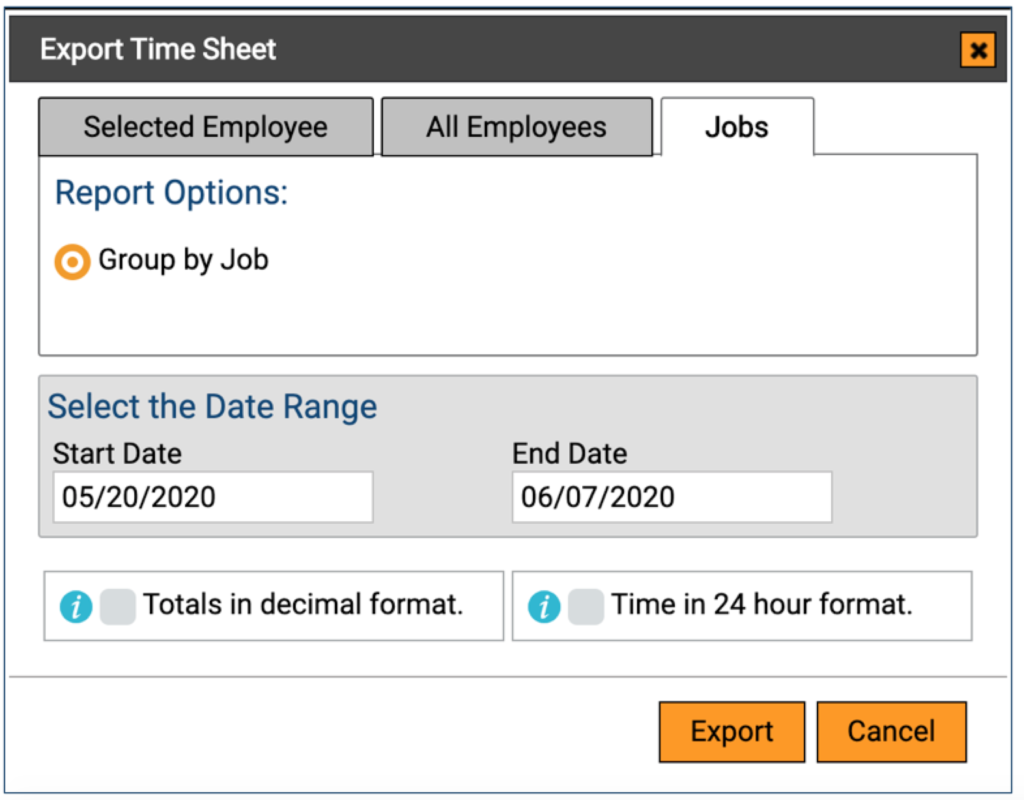Click the 'End Date' field label
1024x800 pixels.
pyautogui.click(x=569, y=453)
